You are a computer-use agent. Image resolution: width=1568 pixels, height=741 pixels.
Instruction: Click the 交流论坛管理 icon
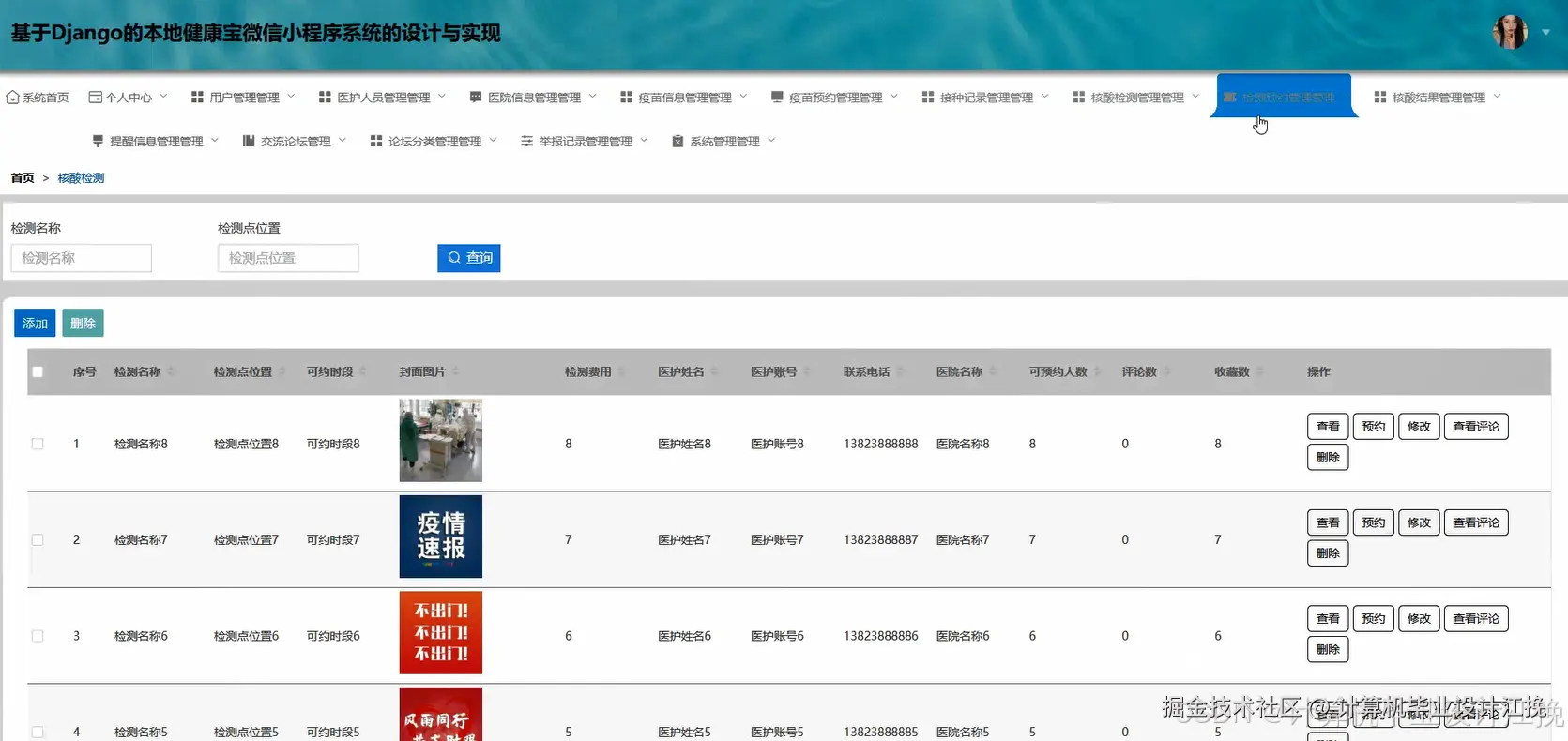point(249,142)
